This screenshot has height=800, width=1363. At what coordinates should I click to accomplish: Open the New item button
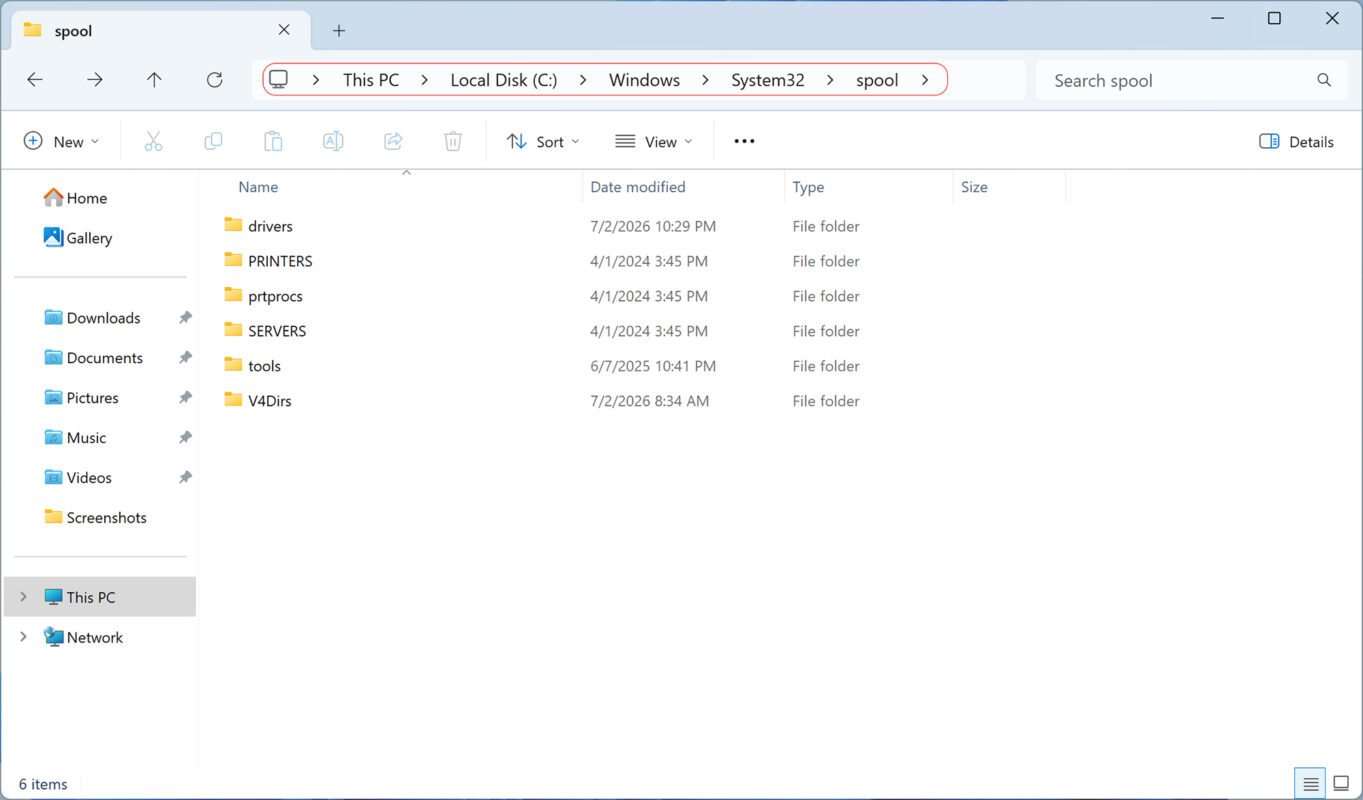[62, 142]
